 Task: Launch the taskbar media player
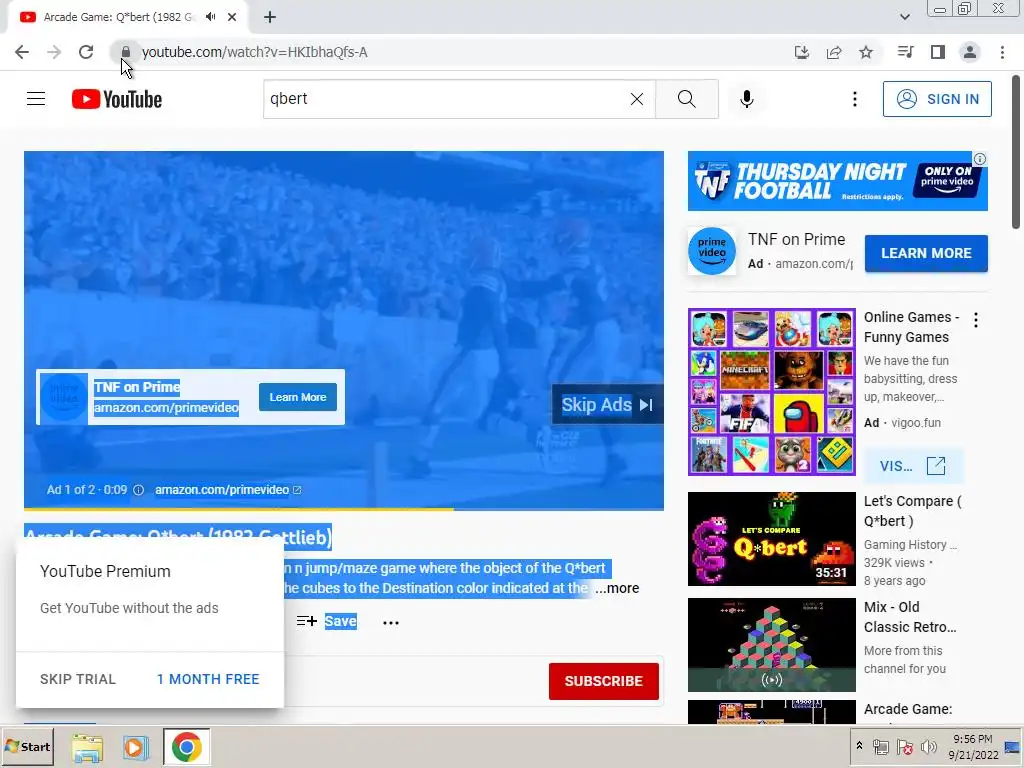136,747
